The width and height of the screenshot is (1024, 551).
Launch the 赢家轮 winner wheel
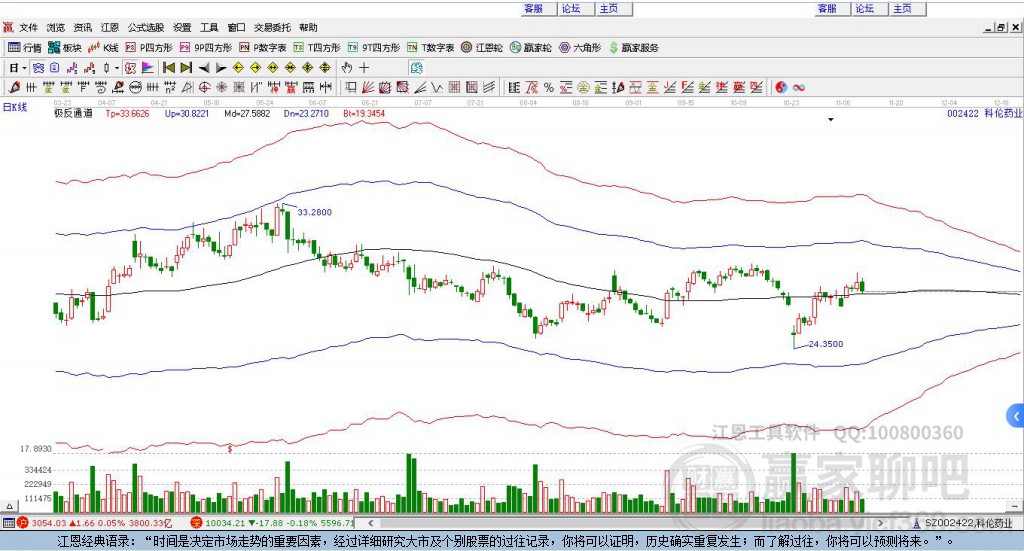coord(530,48)
